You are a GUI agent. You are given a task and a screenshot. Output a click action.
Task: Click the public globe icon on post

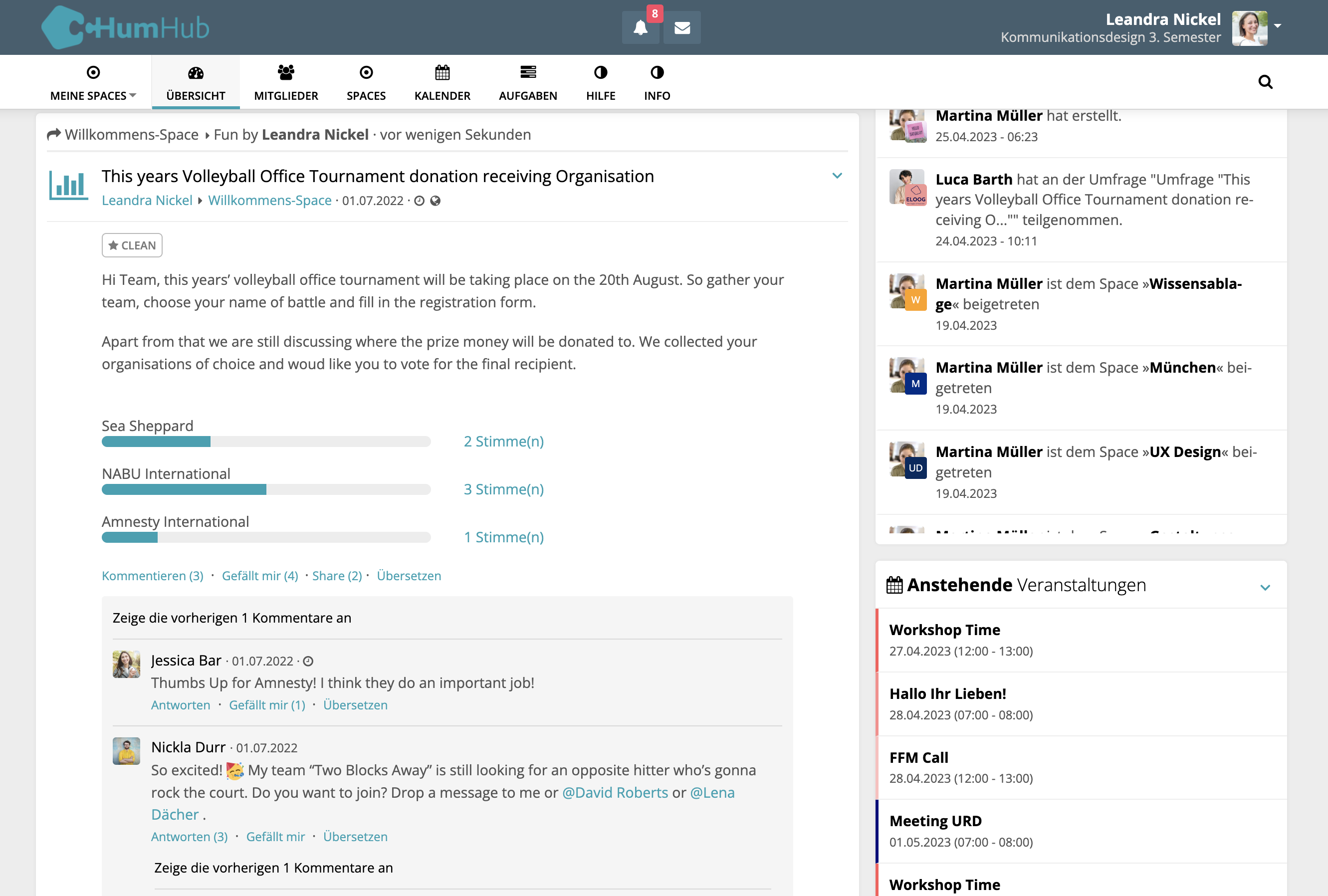tap(436, 201)
